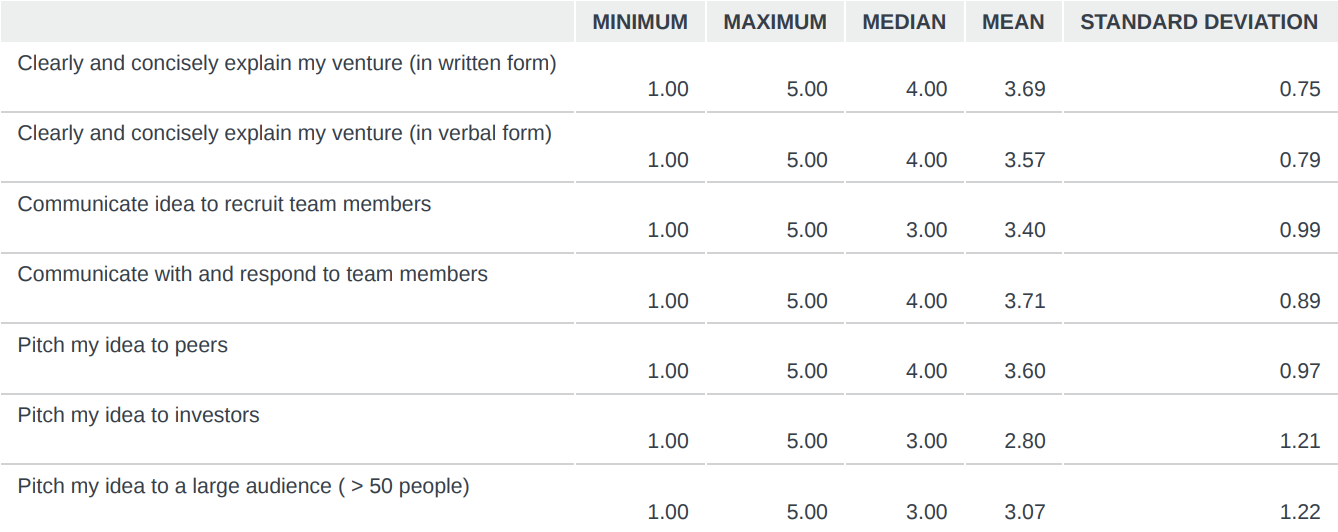Screen dimensions: 1338x532
Task: Select the STANDARD DEVIATION column header
Action: coord(1199,22)
